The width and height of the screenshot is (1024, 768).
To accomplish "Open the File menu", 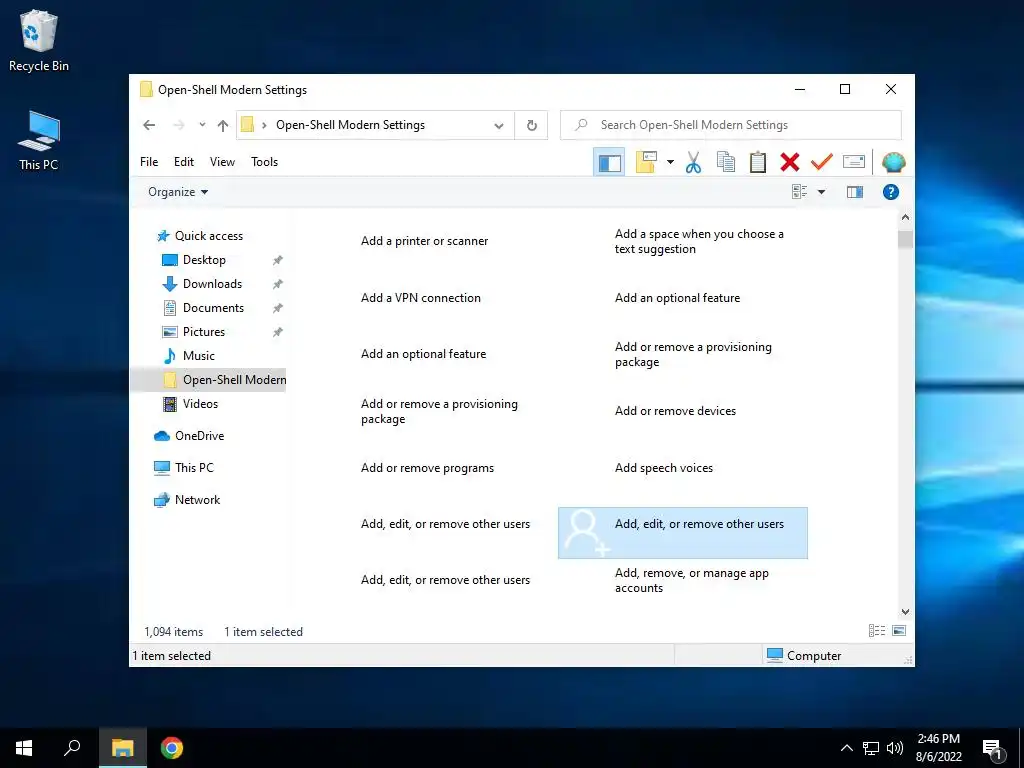I will 149,162.
